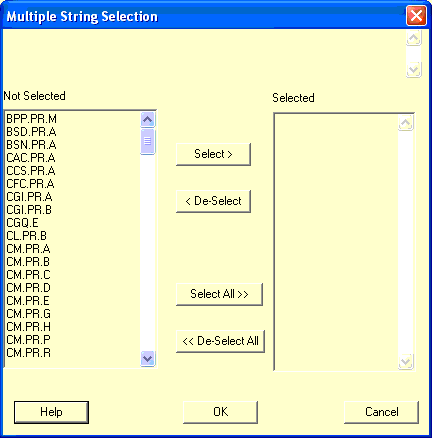
Task: Close the Multiple String Selection window
Action: [416, 16]
